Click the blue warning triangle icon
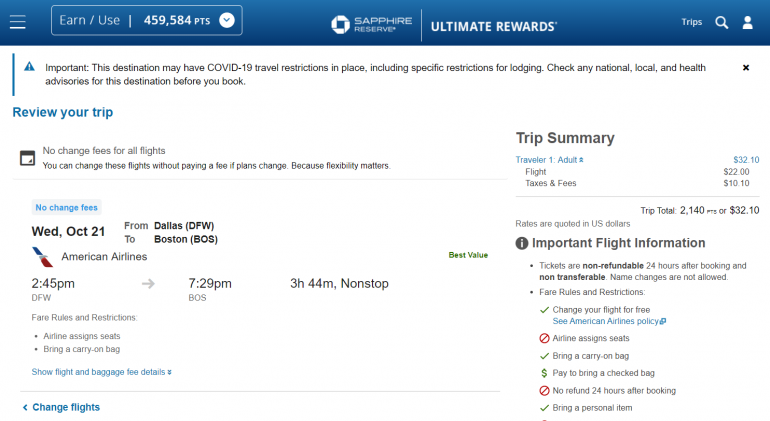Screen dimensions: 770x421 pos(30,67)
